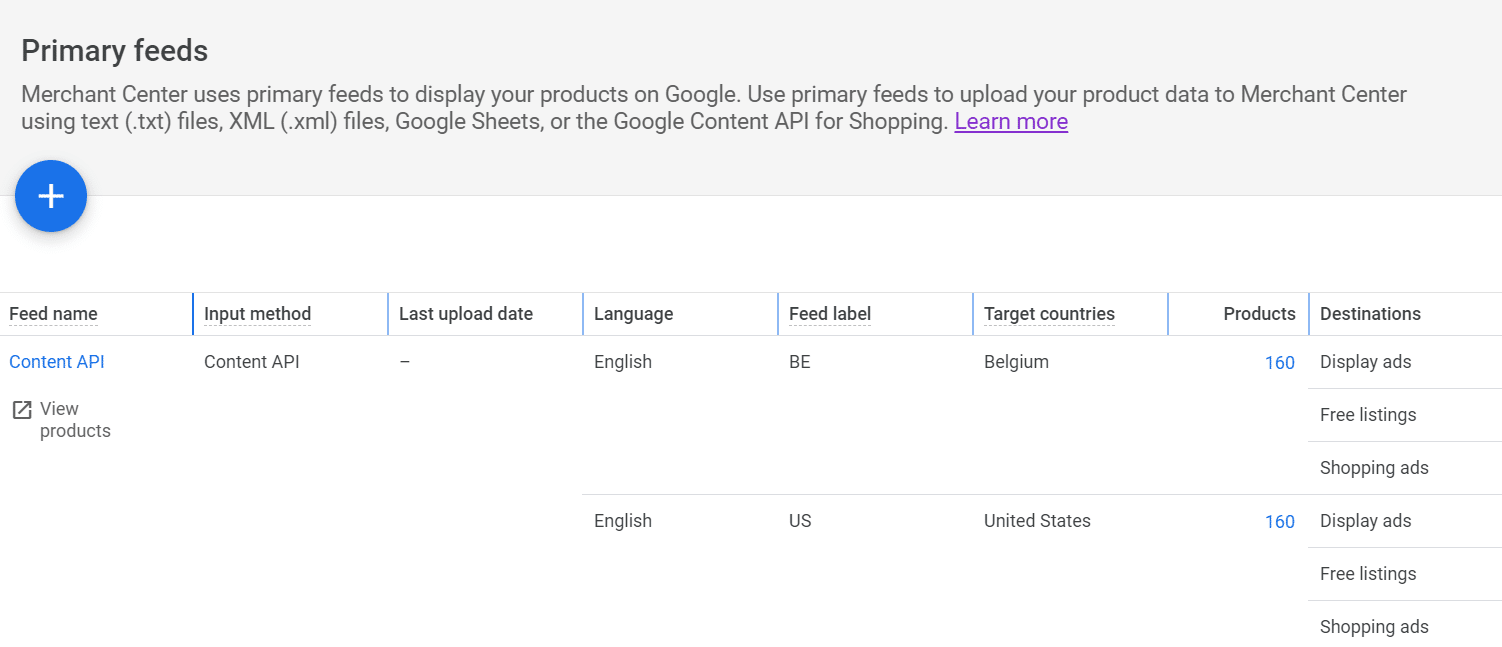Viewport: 1502px width, 647px height.
Task: Select Display ads destination for United States
Action: (x=1365, y=521)
